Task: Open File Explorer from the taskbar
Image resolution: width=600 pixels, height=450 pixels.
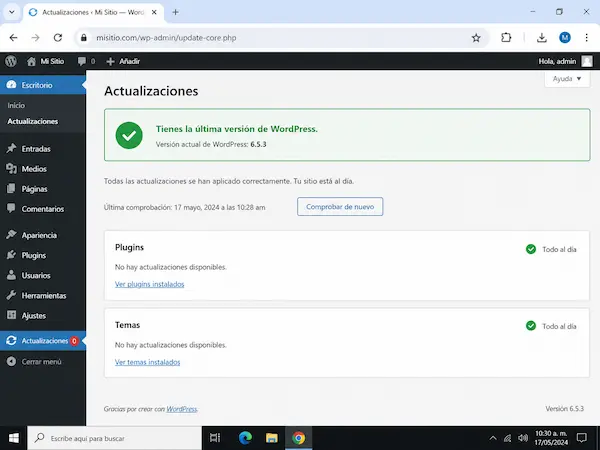Action: [272, 438]
